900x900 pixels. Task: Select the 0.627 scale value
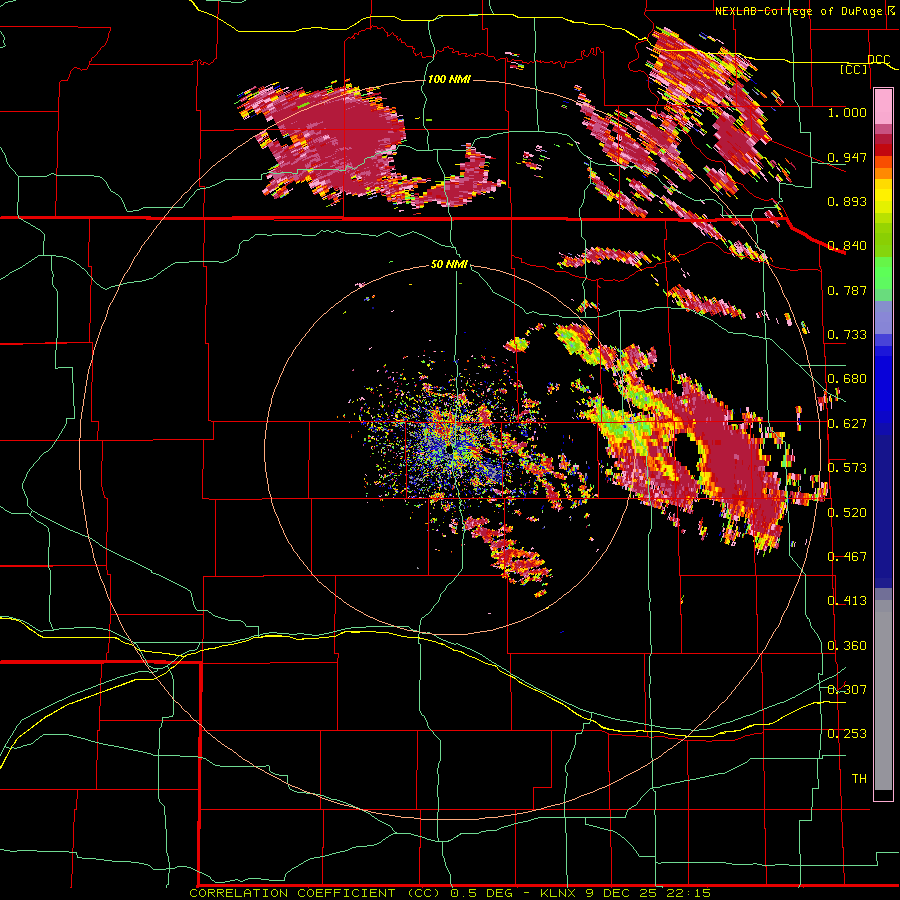point(847,424)
